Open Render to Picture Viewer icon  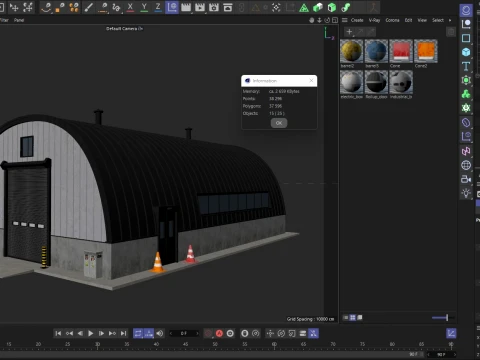[200, 7]
